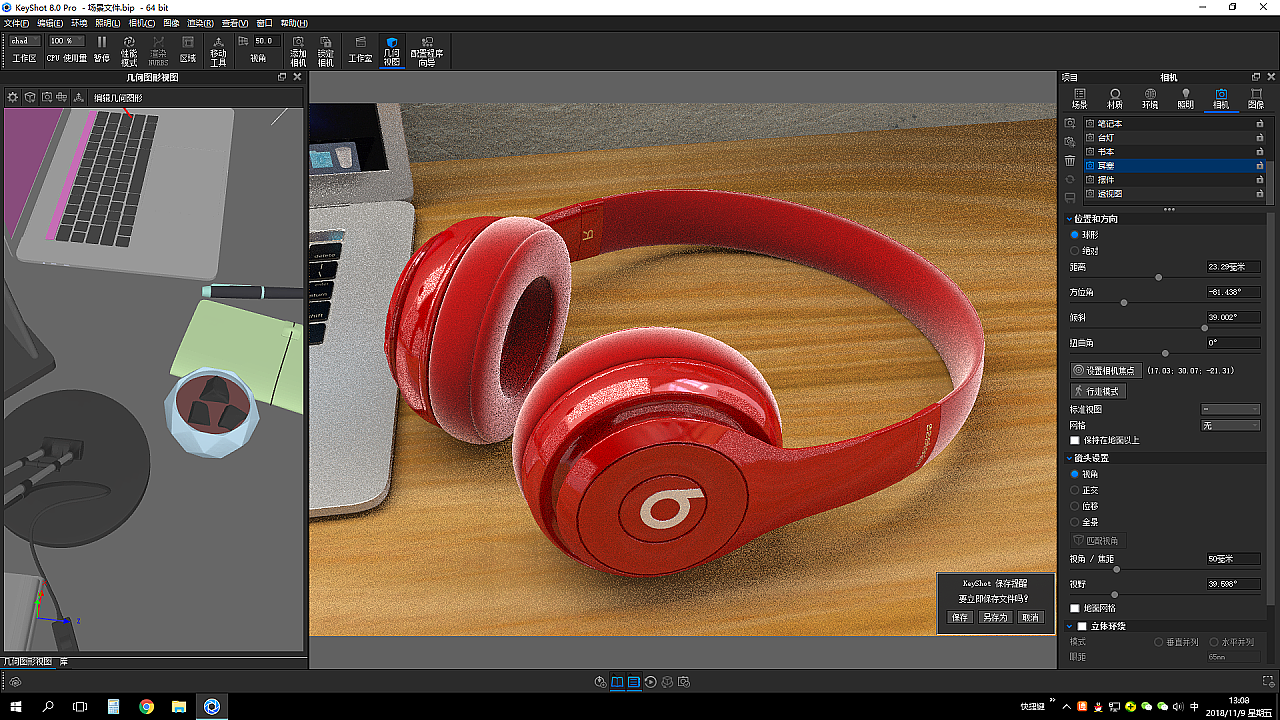Open Chrome from the taskbar
The image size is (1280, 720).
coord(147,706)
